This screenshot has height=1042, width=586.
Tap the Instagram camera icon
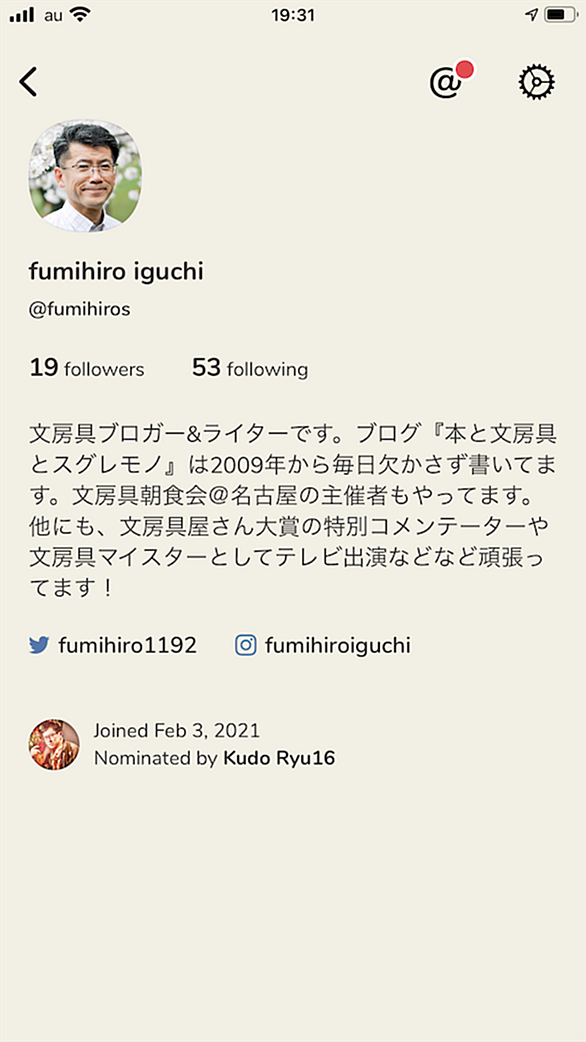(246, 645)
